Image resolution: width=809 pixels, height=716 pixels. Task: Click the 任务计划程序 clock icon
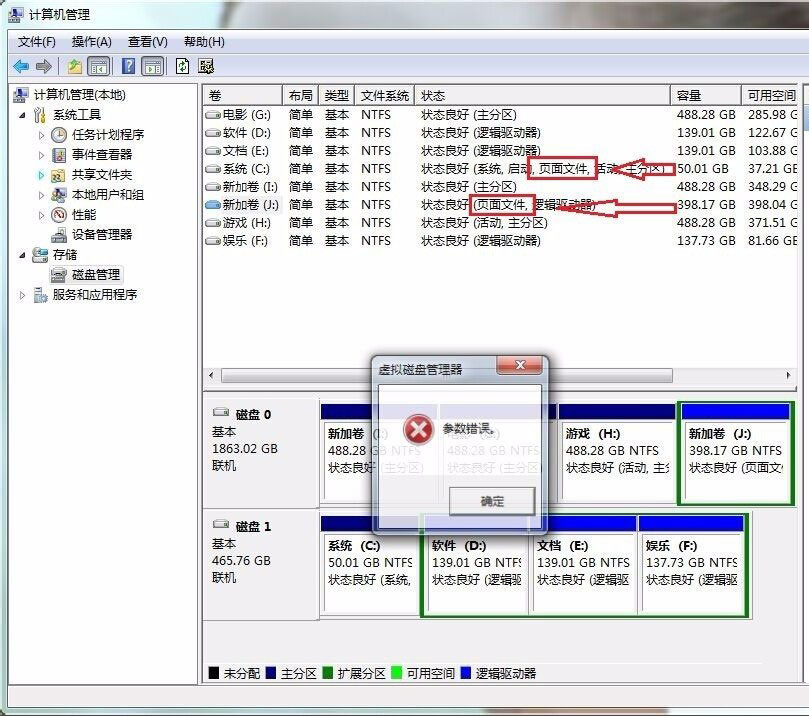coord(59,135)
